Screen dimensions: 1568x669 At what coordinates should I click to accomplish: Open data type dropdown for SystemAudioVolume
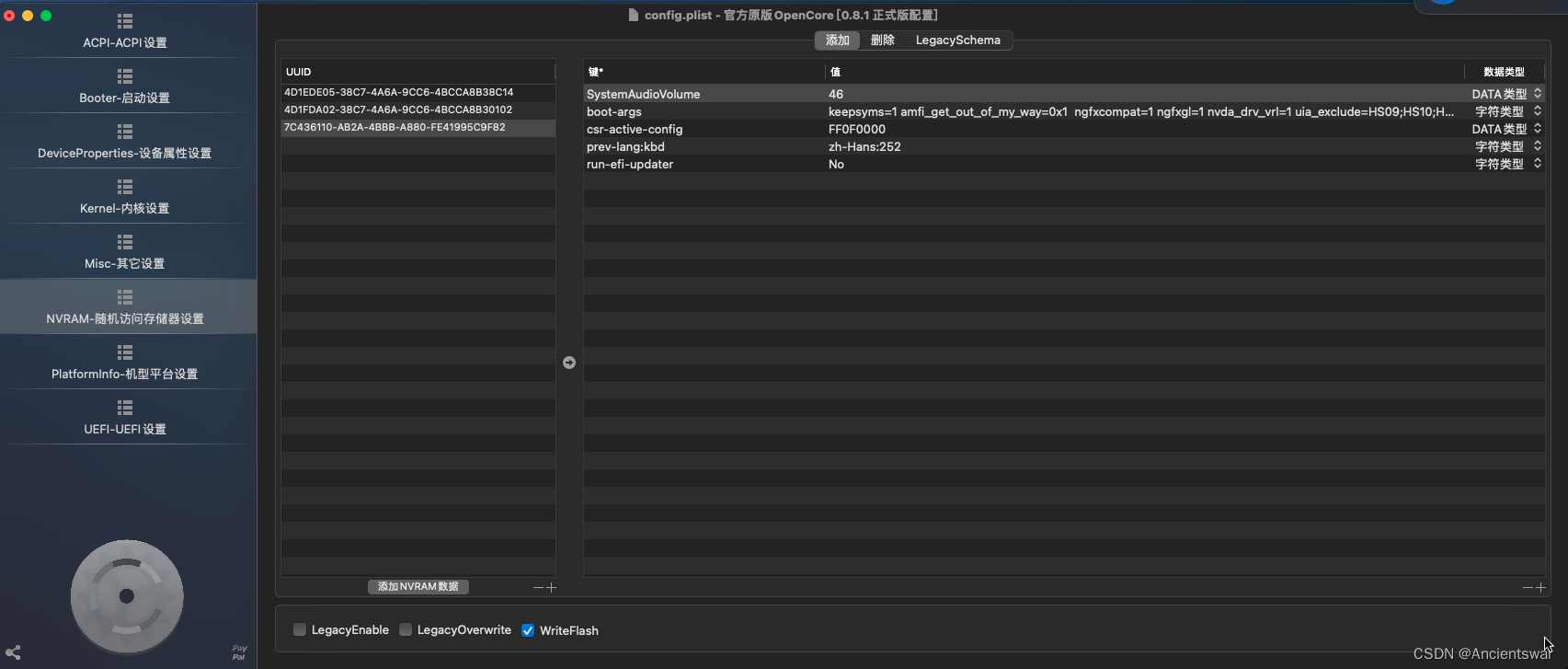click(x=1537, y=94)
